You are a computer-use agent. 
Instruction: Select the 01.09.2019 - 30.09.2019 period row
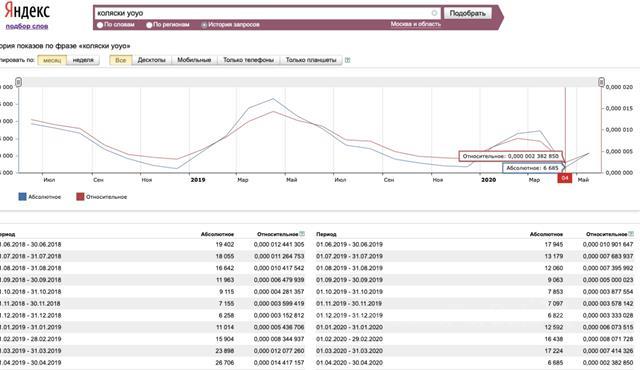point(475,280)
